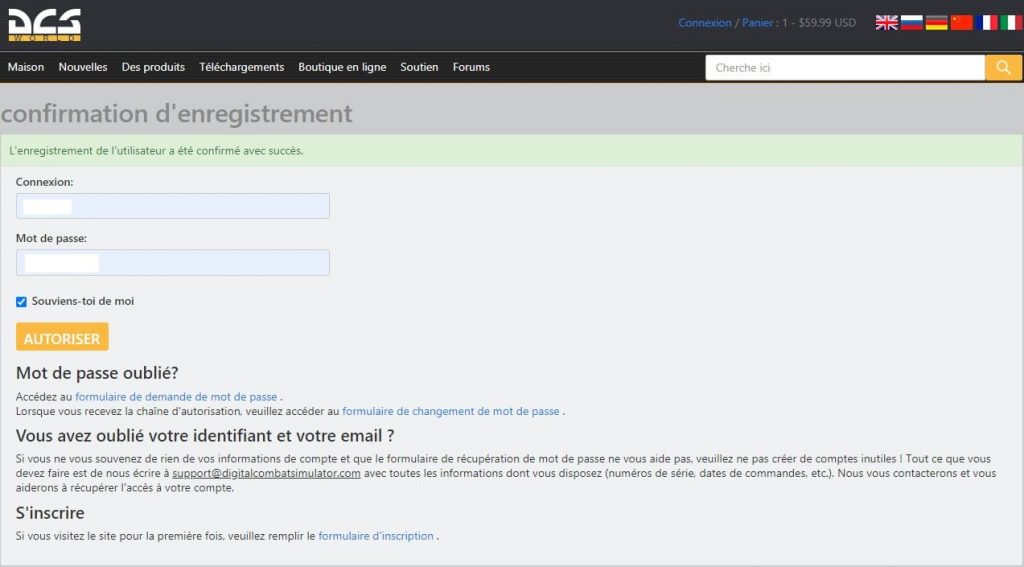Viewport: 1024px width, 567px height.
Task: Focus the Connexion login input field
Action: coord(173,206)
